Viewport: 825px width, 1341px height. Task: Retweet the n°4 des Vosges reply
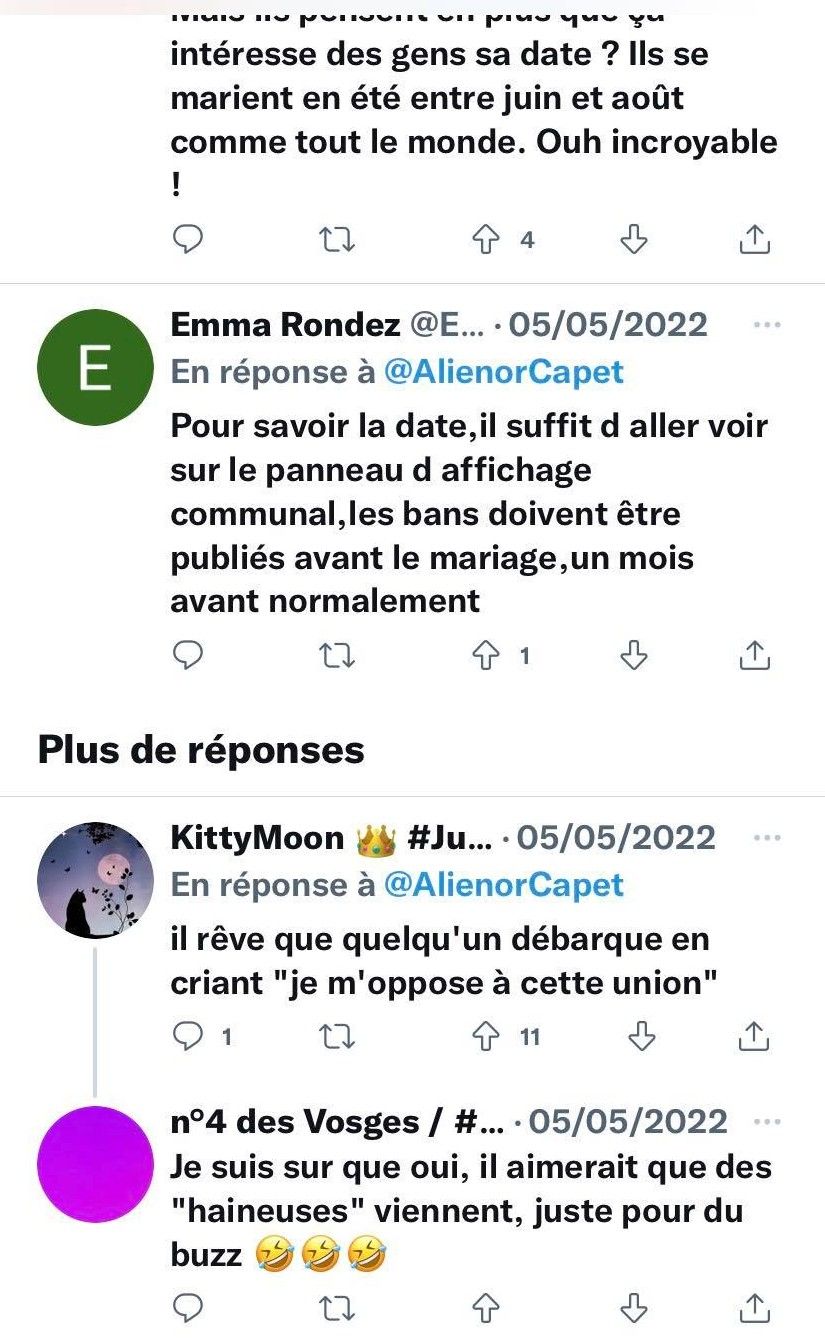coord(336,1307)
